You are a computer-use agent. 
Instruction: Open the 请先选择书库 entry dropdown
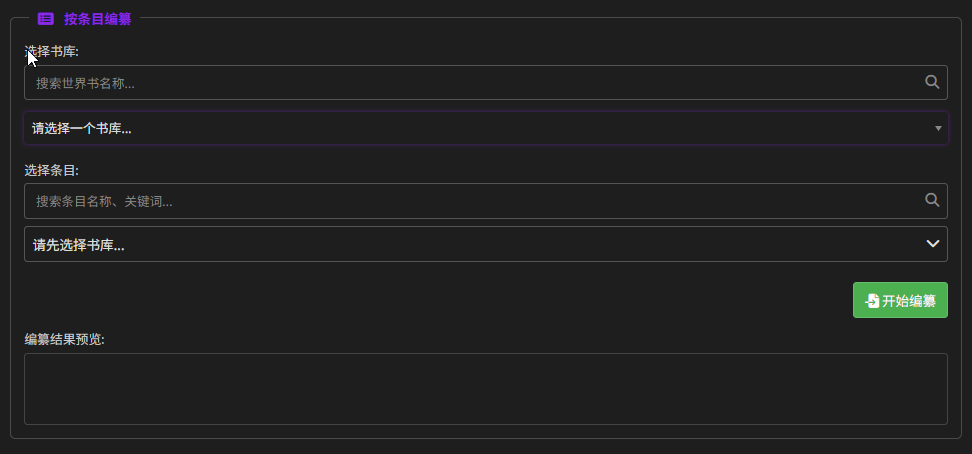pos(485,244)
